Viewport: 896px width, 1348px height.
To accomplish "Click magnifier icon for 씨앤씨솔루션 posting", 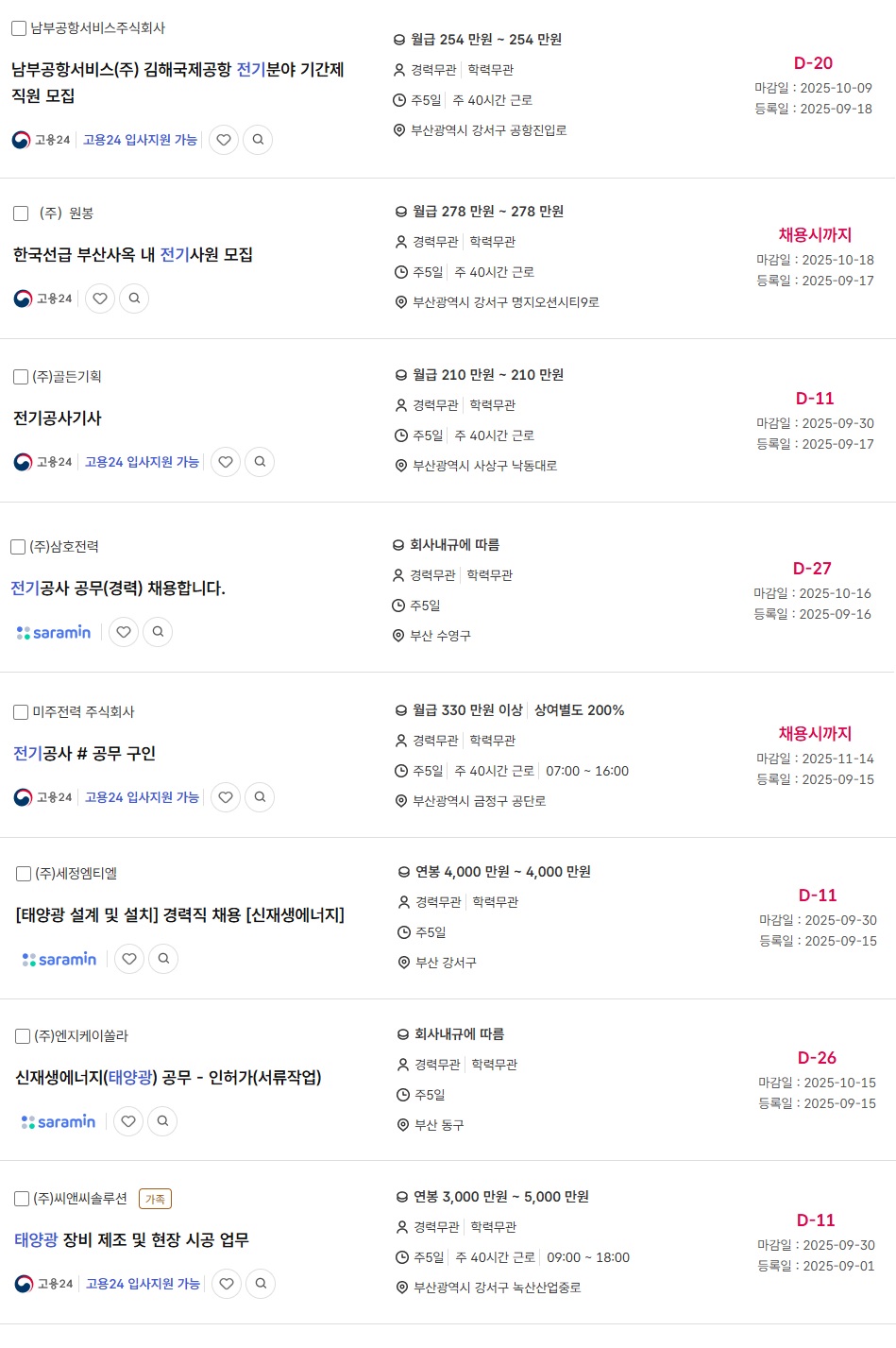I will pyautogui.click(x=261, y=1284).
